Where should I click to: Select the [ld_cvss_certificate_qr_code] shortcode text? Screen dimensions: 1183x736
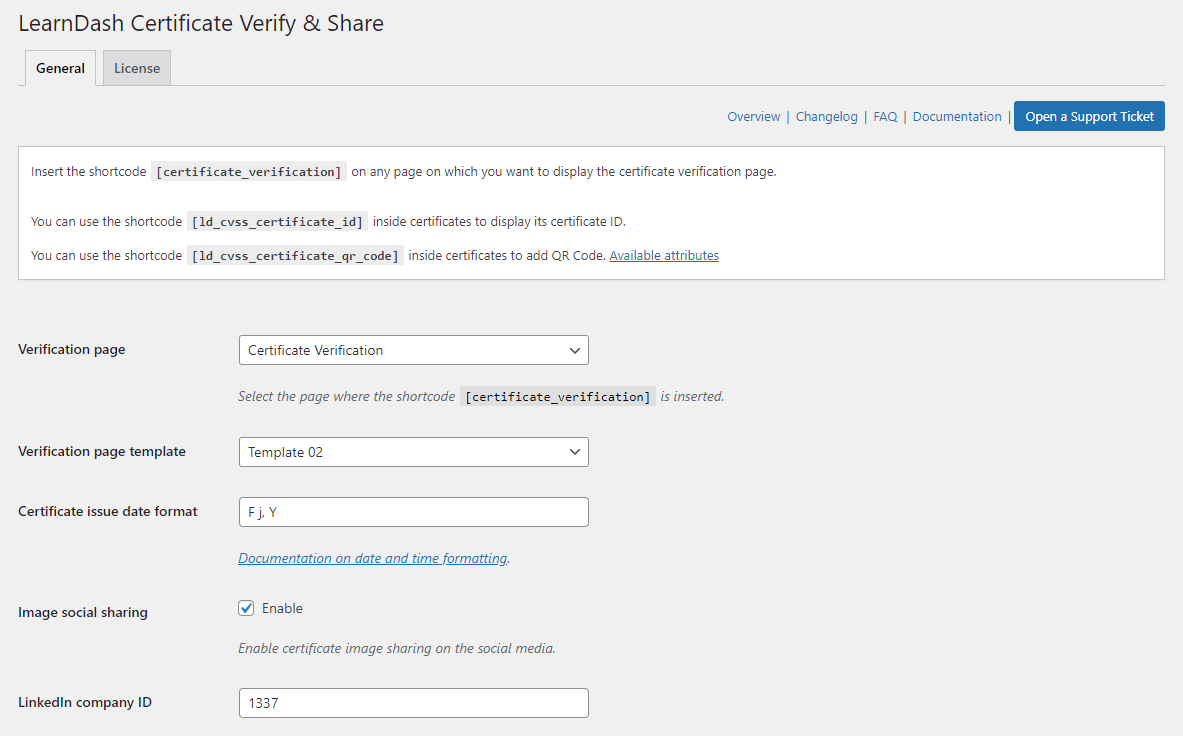tap(295, 256)
